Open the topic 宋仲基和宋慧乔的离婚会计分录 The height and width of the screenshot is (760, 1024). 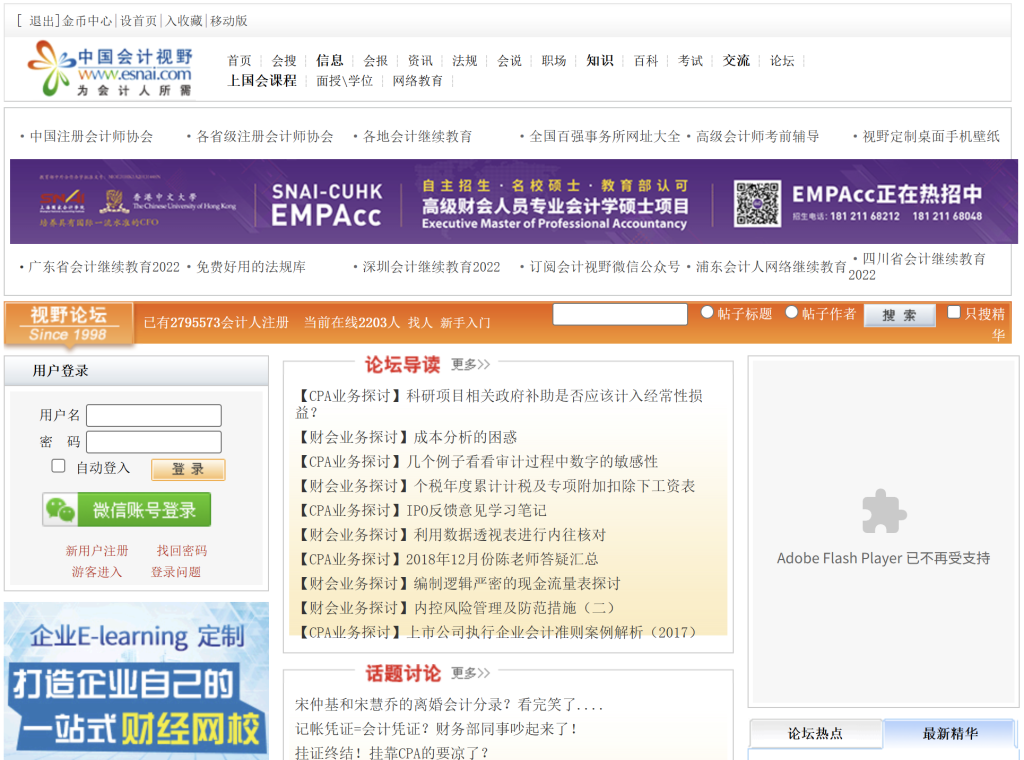[448, 705]
